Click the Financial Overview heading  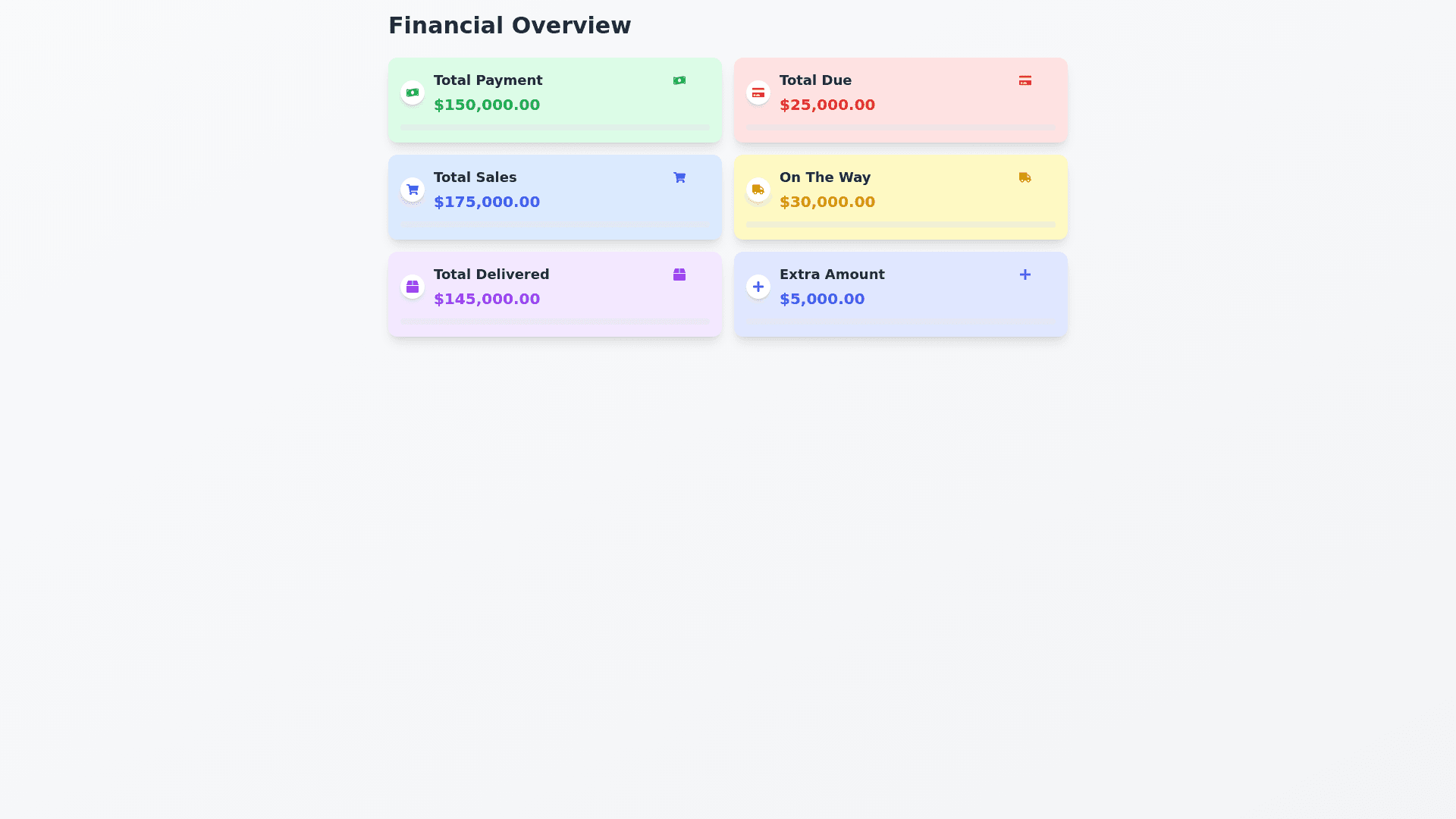pos(510,26)
